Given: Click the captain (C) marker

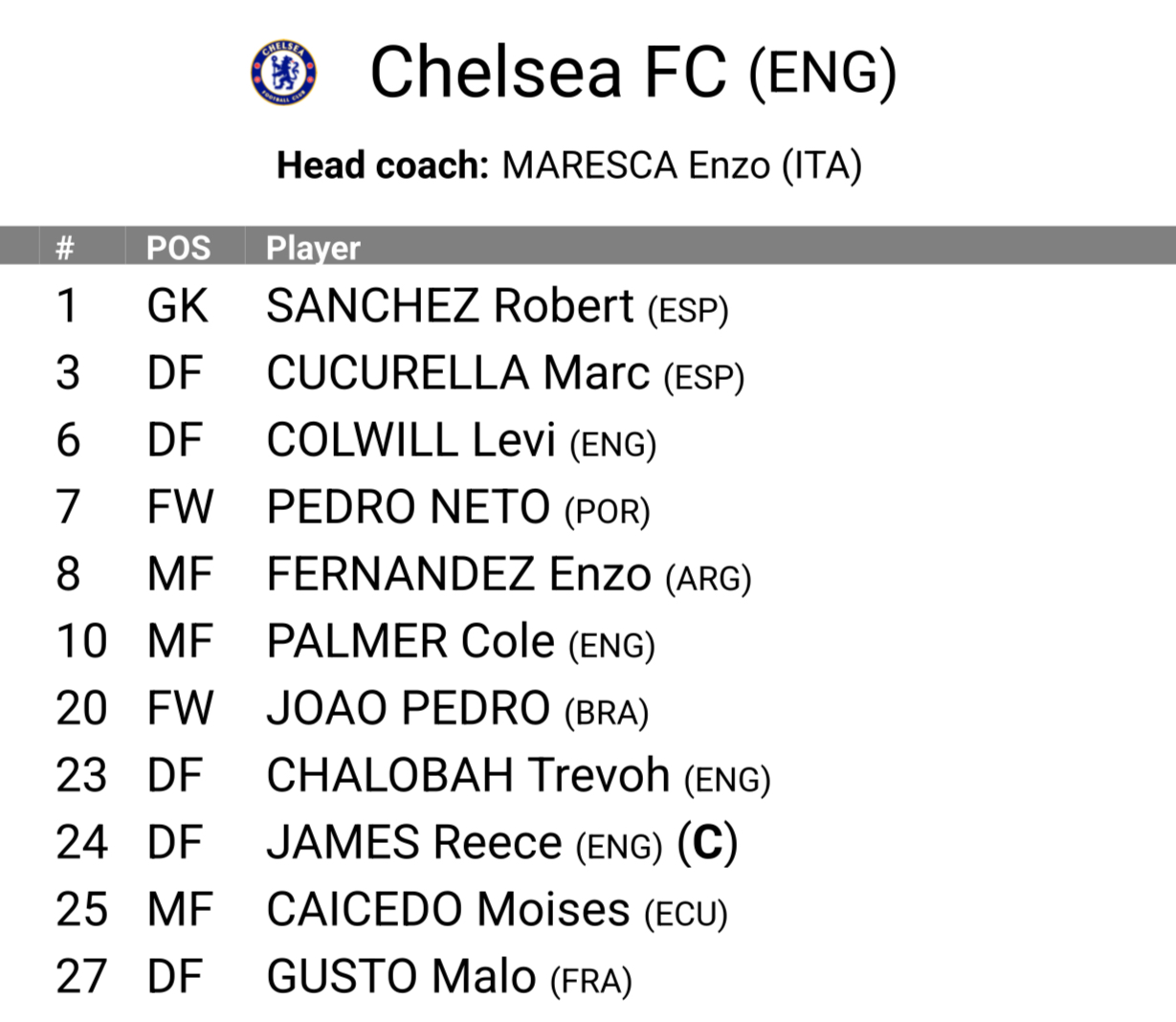Looking at the screenshot, I should point(707,843).
